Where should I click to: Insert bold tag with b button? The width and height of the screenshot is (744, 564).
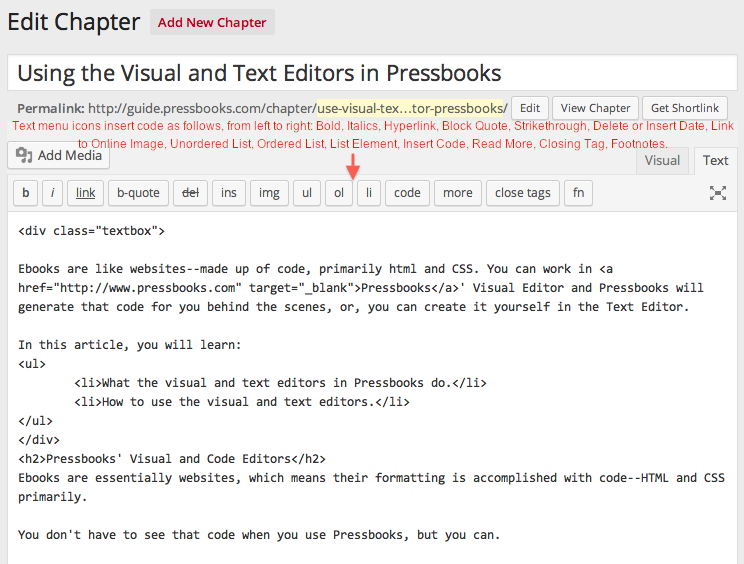click(x=26, y=193)
